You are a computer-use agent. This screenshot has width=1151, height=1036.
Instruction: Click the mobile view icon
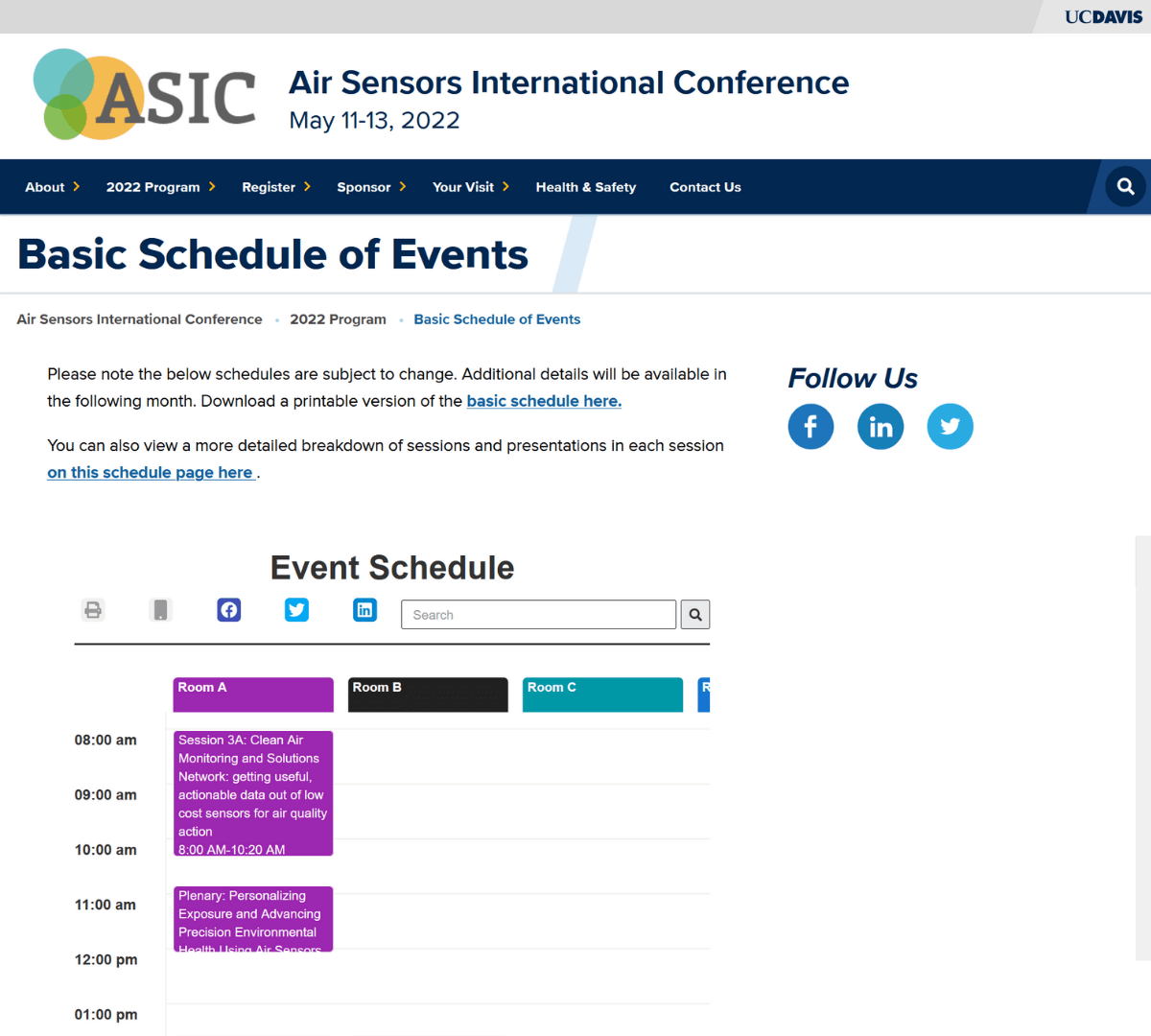point(161,610)
